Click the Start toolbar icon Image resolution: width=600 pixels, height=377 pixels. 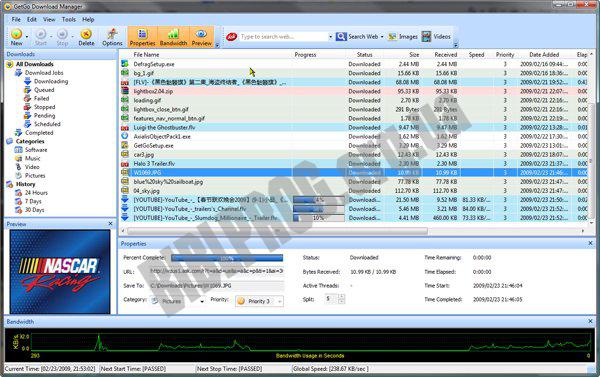(41, 37)
